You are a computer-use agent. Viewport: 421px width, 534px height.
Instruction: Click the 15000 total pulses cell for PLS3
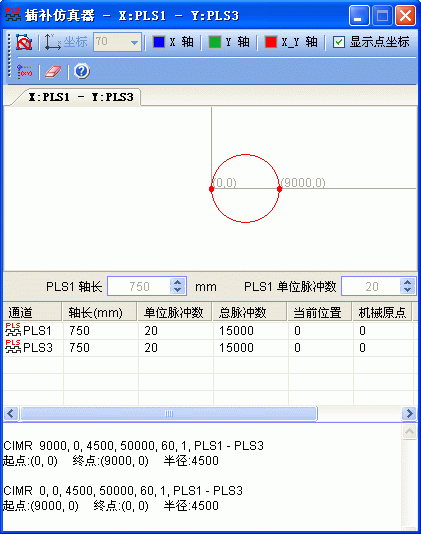tap(251, 348)
